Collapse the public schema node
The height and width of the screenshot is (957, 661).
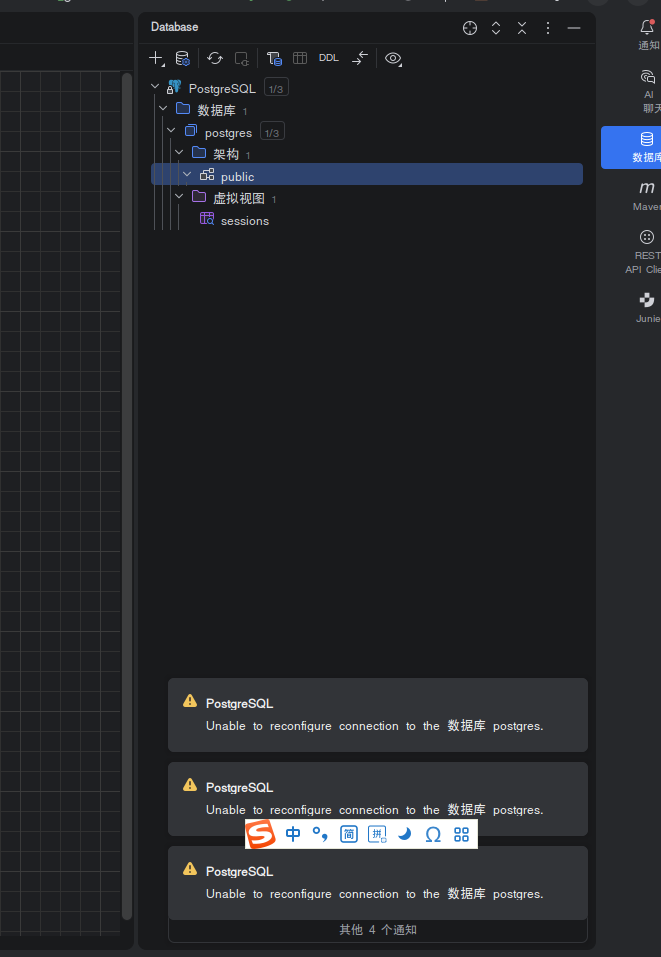[187, 175]
